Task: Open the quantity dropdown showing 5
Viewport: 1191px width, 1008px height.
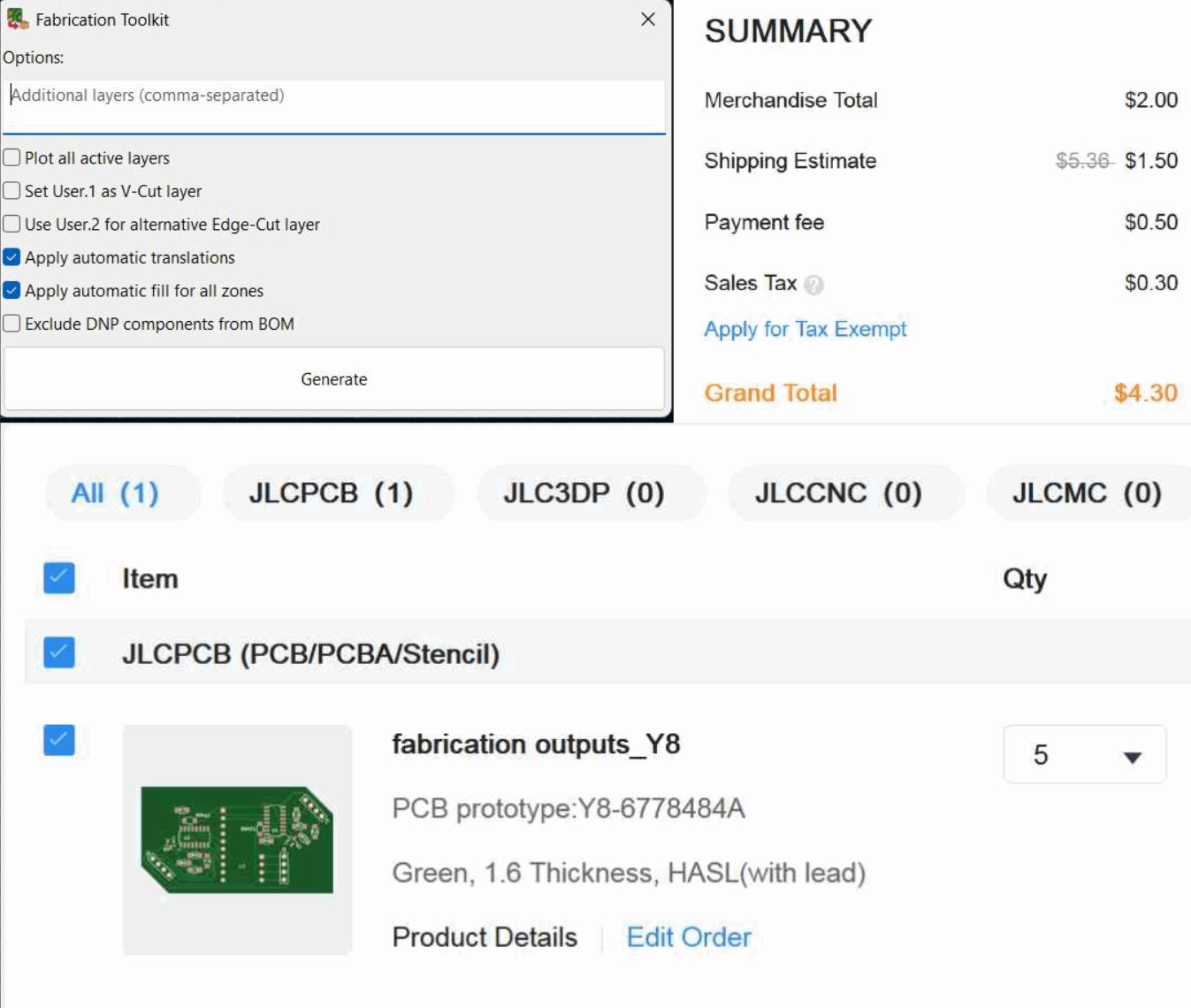Action: pyautogui.click(x=1084, y=755)
